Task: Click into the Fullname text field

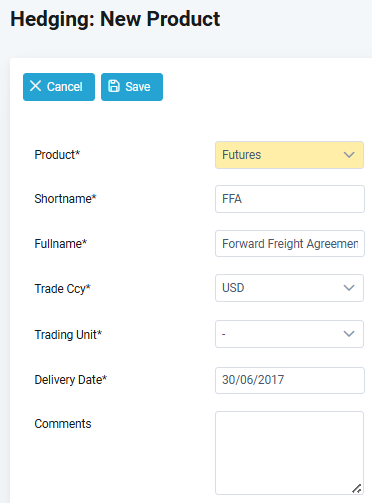Action: [290, 244]
